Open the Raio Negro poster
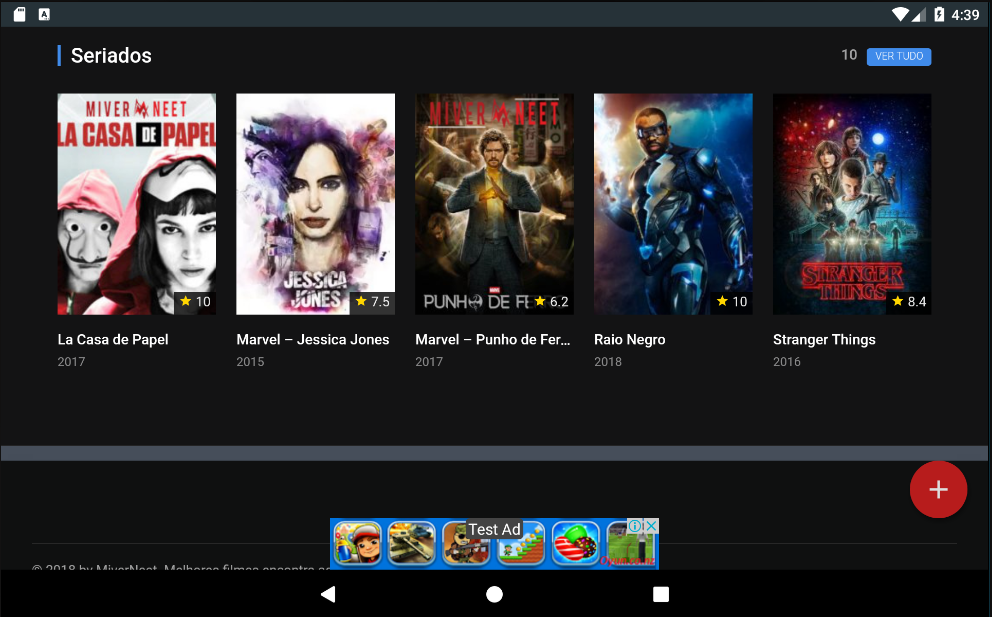The width and height of the screenshot is (992, 617). click(673, 204)
